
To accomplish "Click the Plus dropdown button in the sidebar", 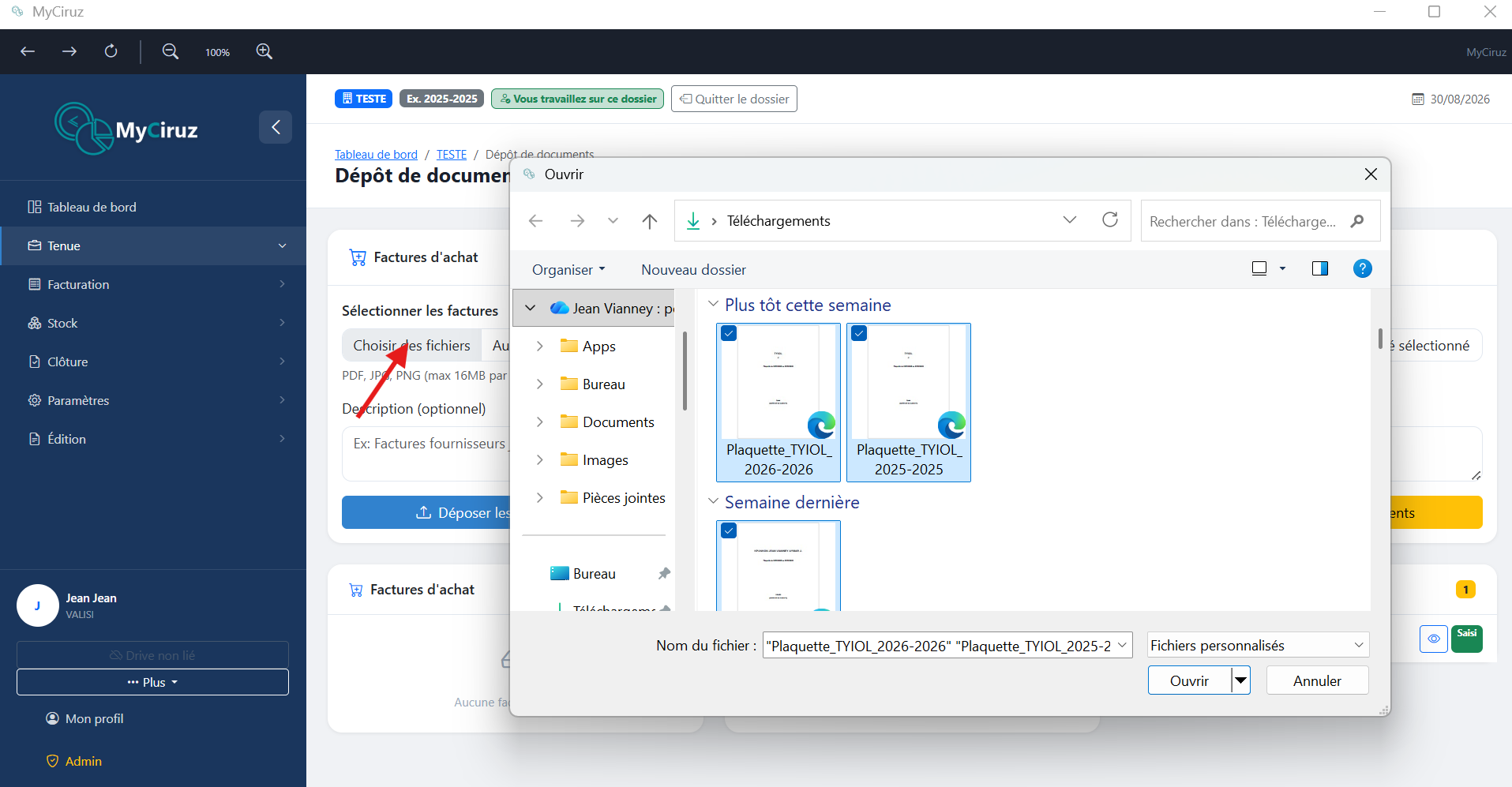I will coord(152,682).
